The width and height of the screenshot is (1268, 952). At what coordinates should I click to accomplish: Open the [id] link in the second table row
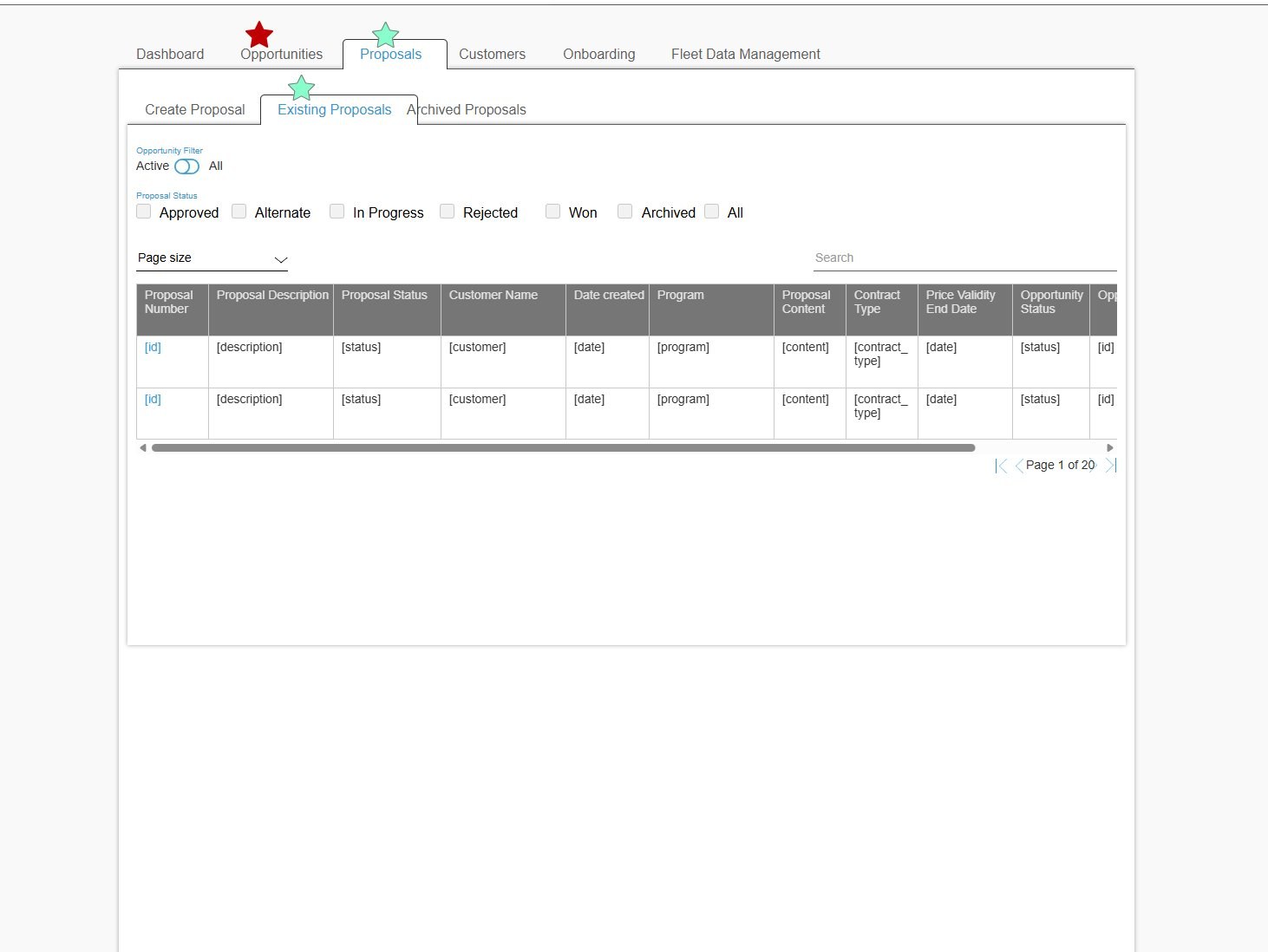[153, 399]
